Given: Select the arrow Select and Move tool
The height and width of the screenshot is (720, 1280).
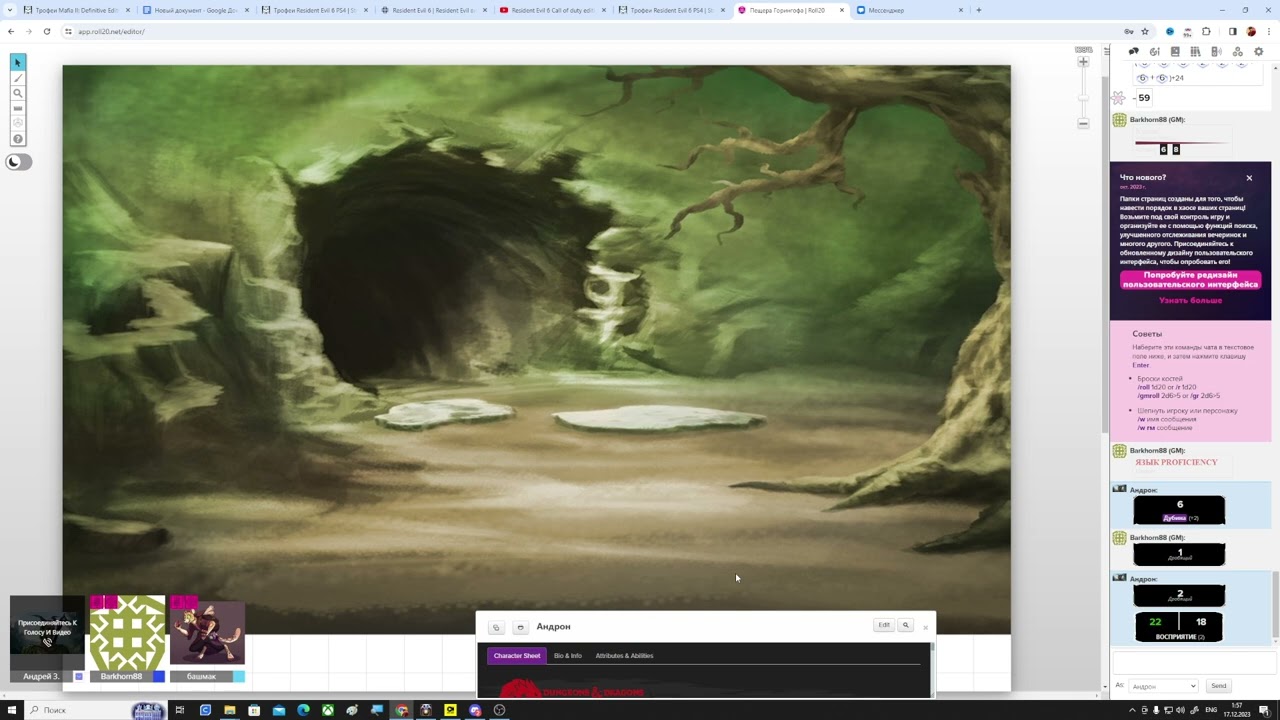Looking at the screenshot, I should pos(18,63).
